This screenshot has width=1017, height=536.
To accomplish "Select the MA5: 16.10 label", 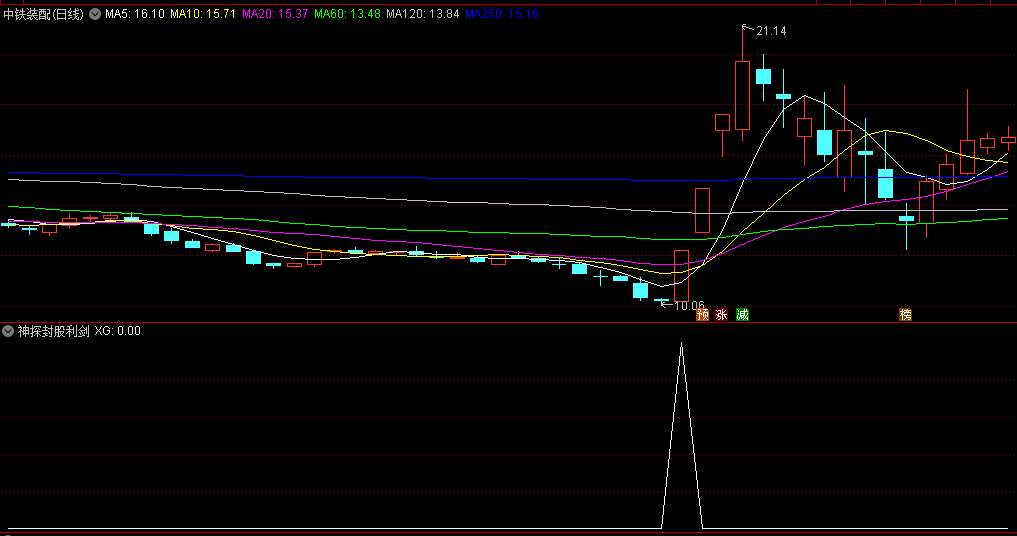I will click(135, 14).
